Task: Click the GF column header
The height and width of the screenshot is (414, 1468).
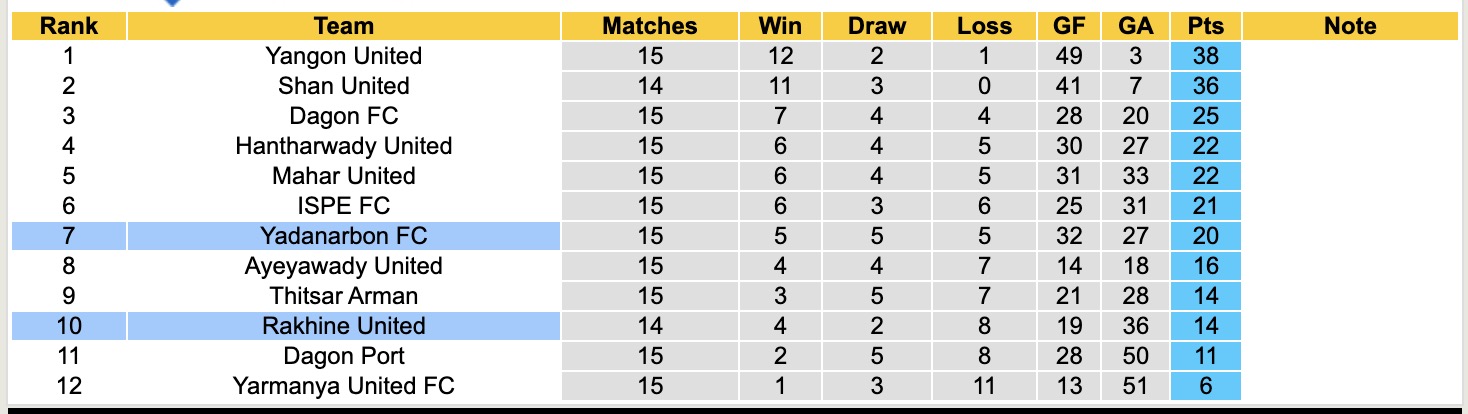Action: click(1069, 27)
